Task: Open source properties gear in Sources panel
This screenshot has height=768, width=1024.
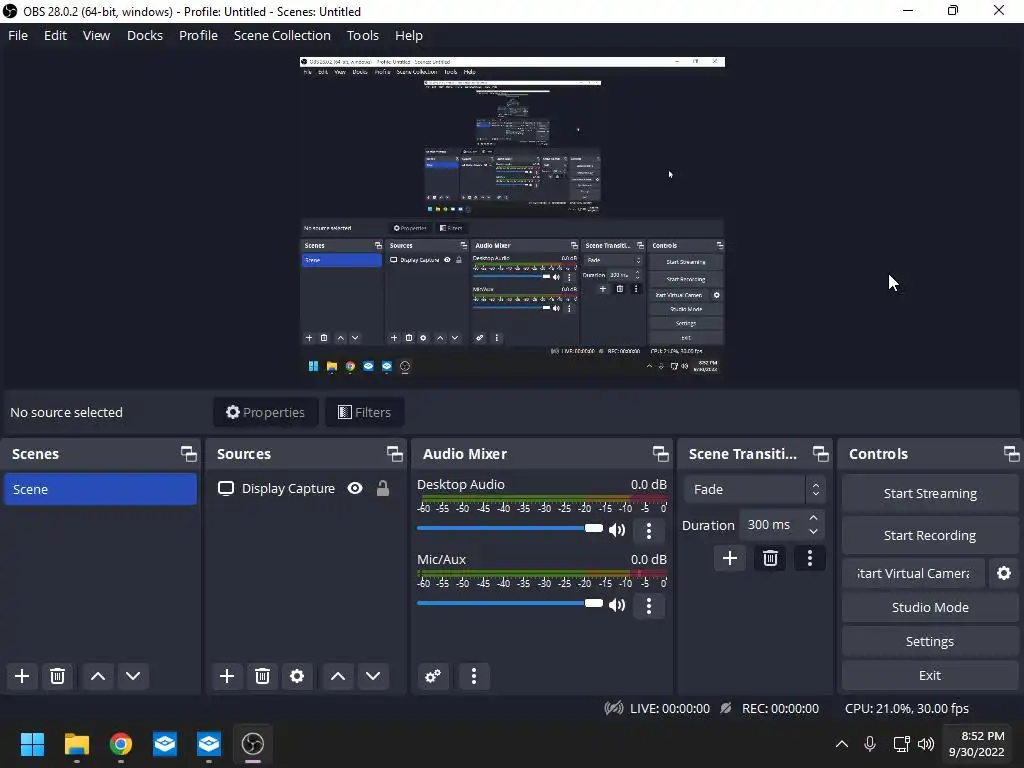Action: 297,676
